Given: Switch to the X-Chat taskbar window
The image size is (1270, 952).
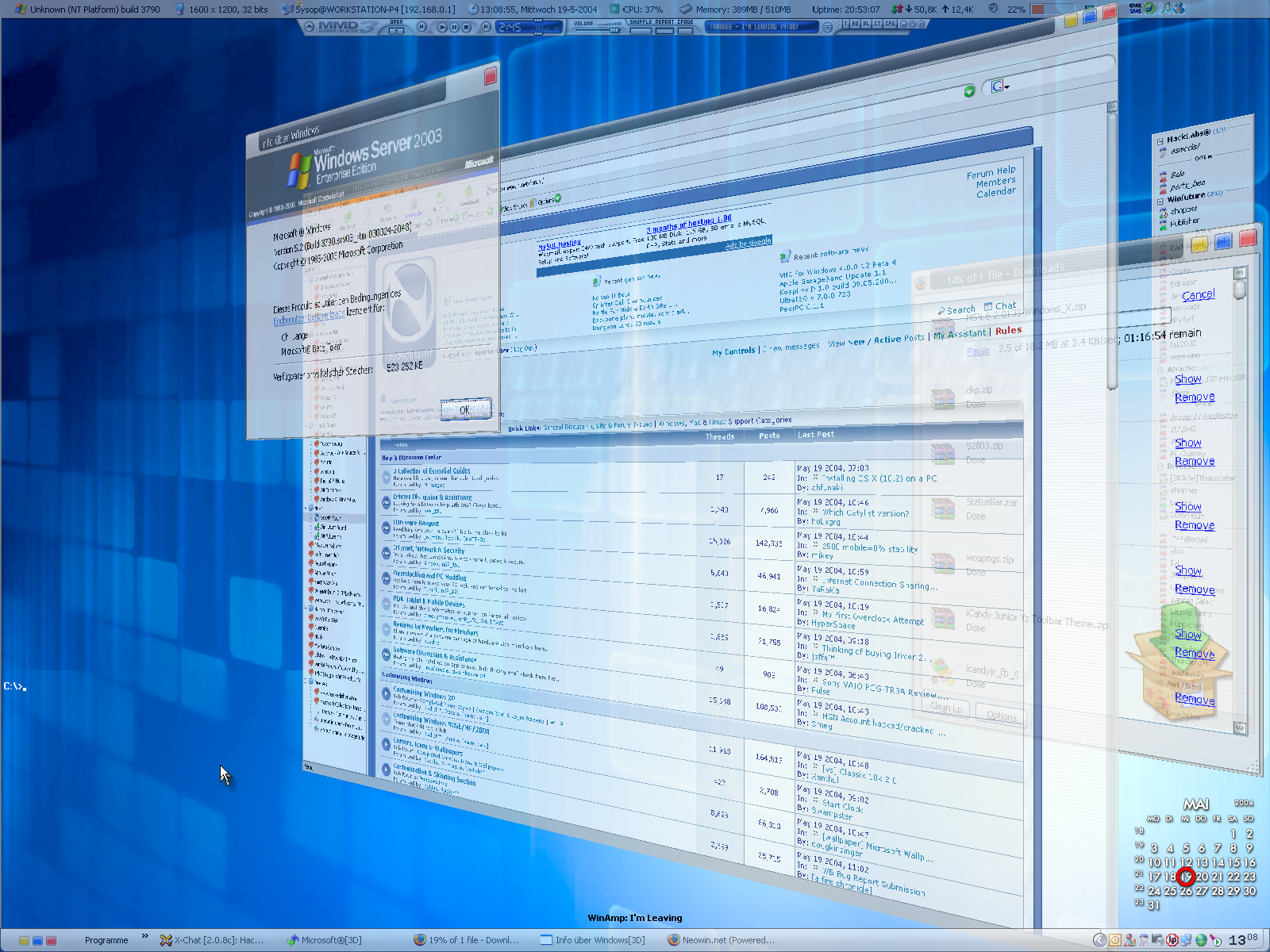Looking at the screenshot, I should [x=212, y=940].
